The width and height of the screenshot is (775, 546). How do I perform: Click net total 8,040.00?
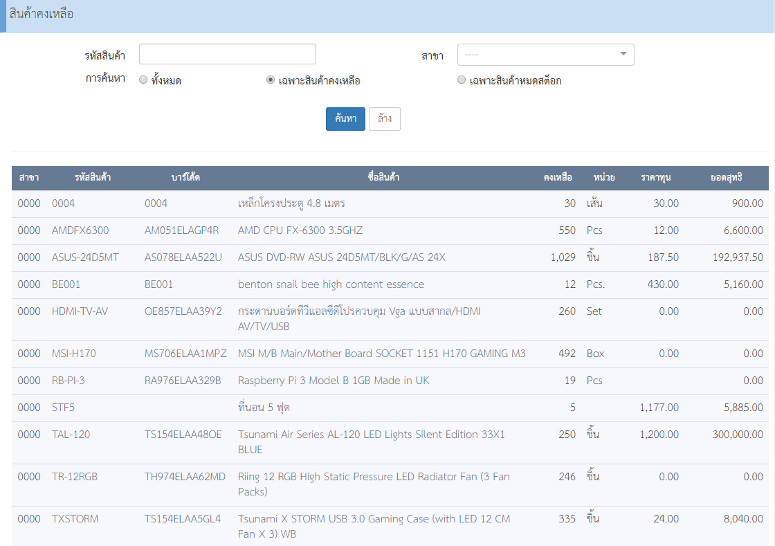pyautogui.click(x=743, y=519)
